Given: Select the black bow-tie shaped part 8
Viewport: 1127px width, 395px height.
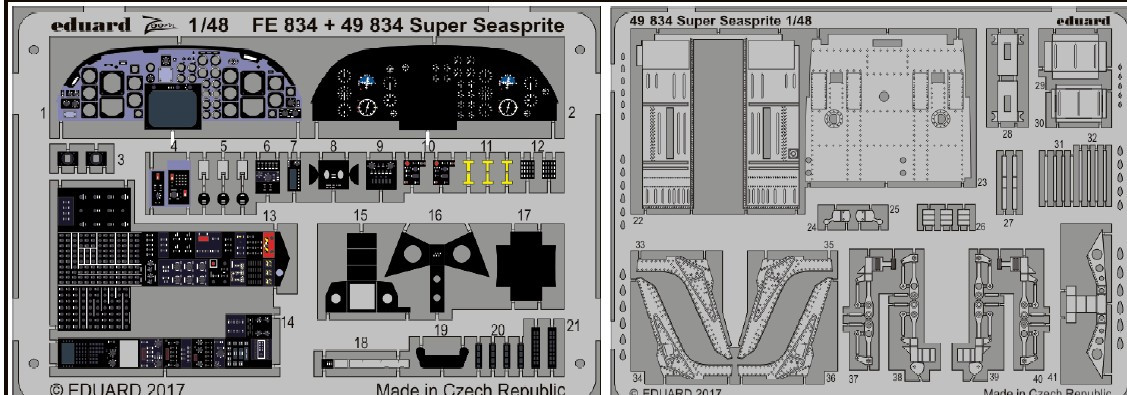Looking at the screenshot, I should tap(334, 176).
